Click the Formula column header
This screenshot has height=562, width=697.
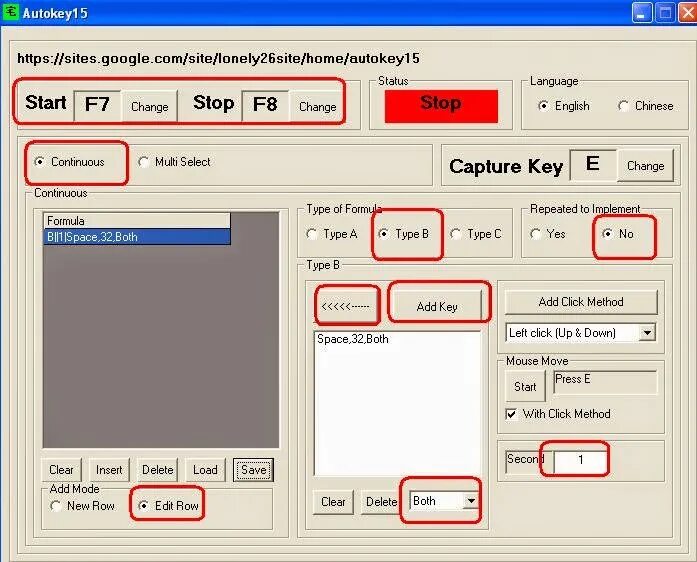tap(137, 221)
